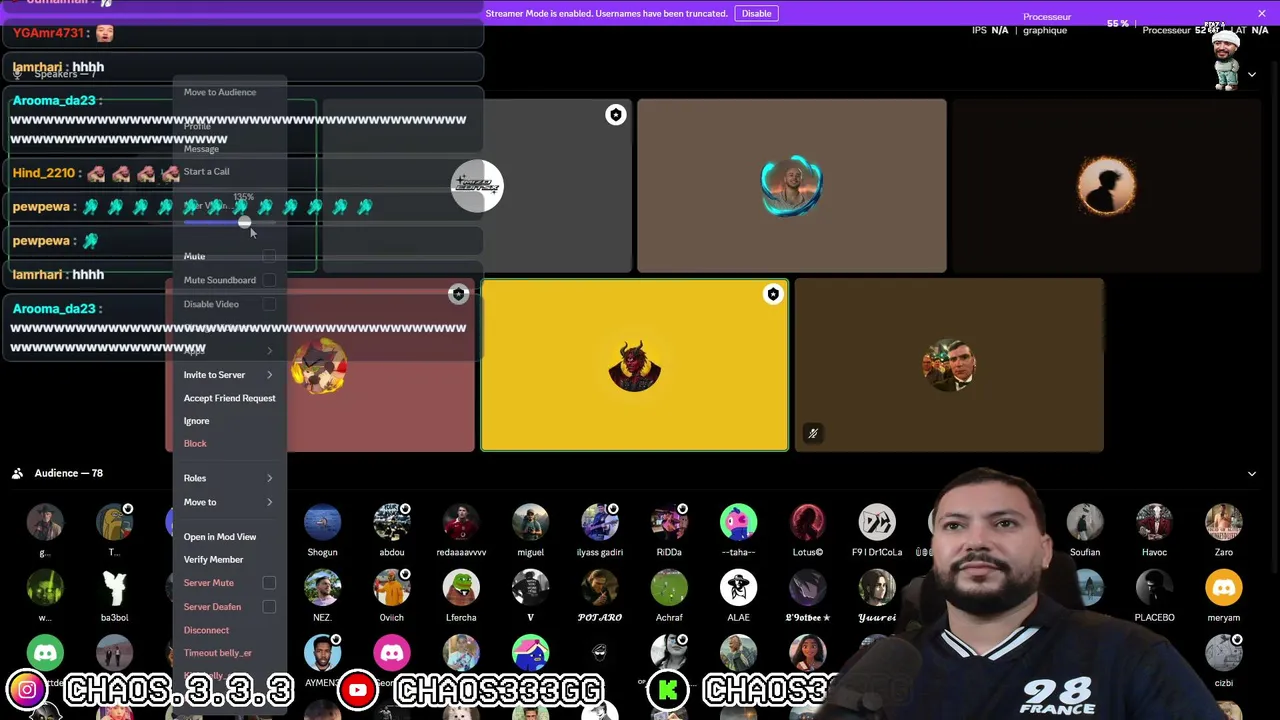Screen dimensions: 1280x720
Task: Click redaaaavvvv's audience avatar
Action: click(x=461, y=522)
